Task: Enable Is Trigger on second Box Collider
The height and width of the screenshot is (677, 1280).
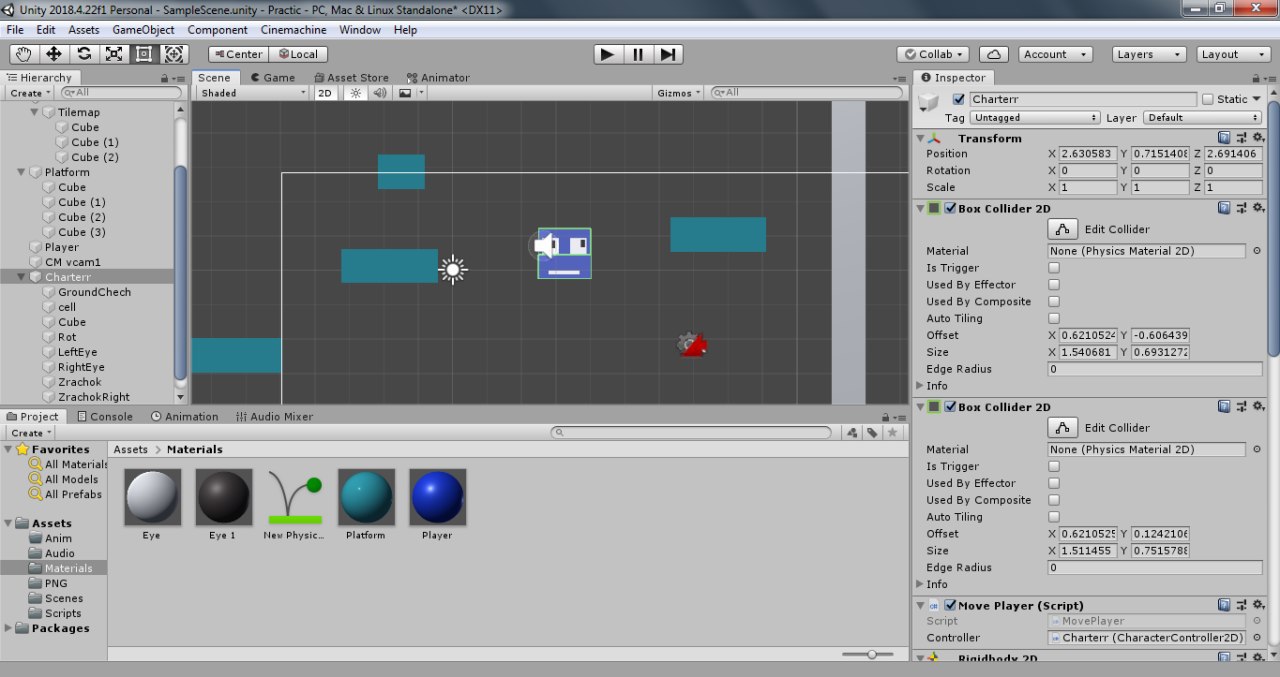Action: (1054, 466)
